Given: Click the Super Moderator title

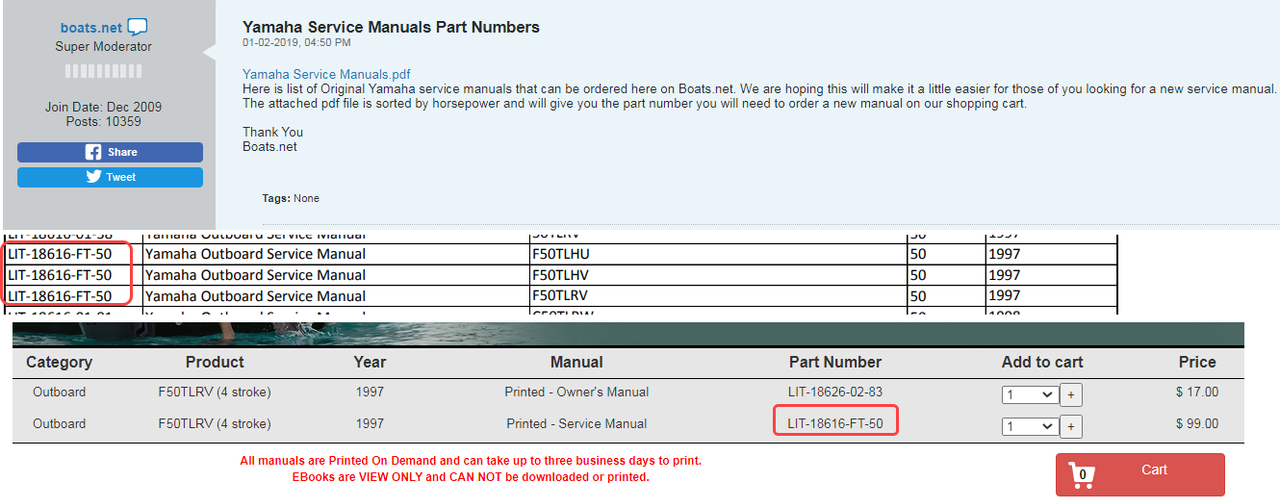Looking at the screenshot, I should [104, 47].
